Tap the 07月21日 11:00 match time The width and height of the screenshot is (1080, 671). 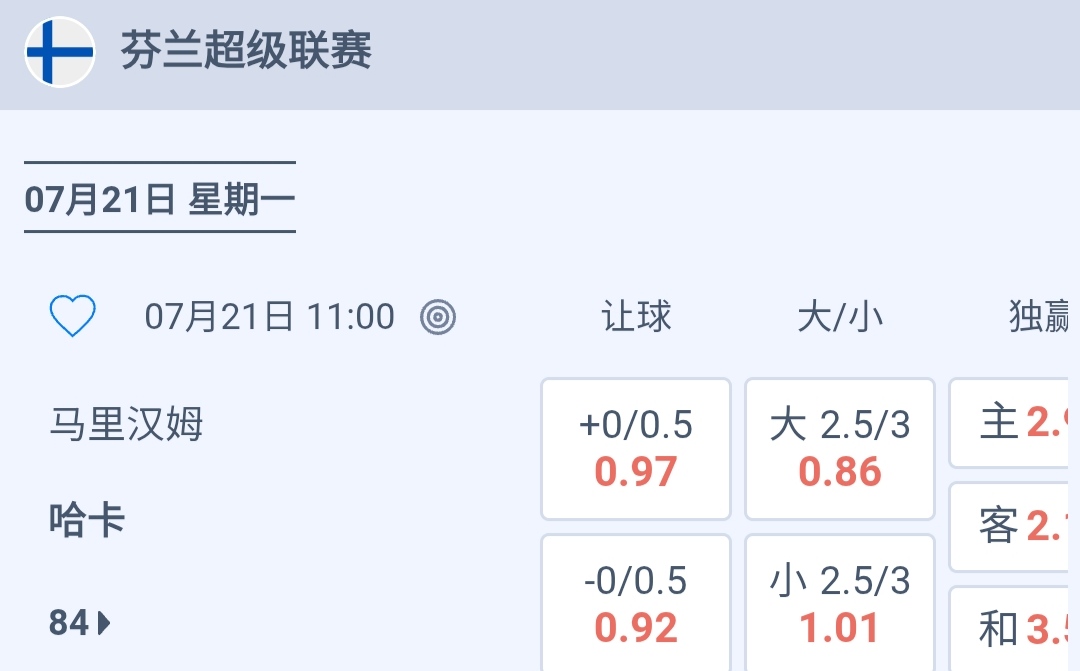270,317
